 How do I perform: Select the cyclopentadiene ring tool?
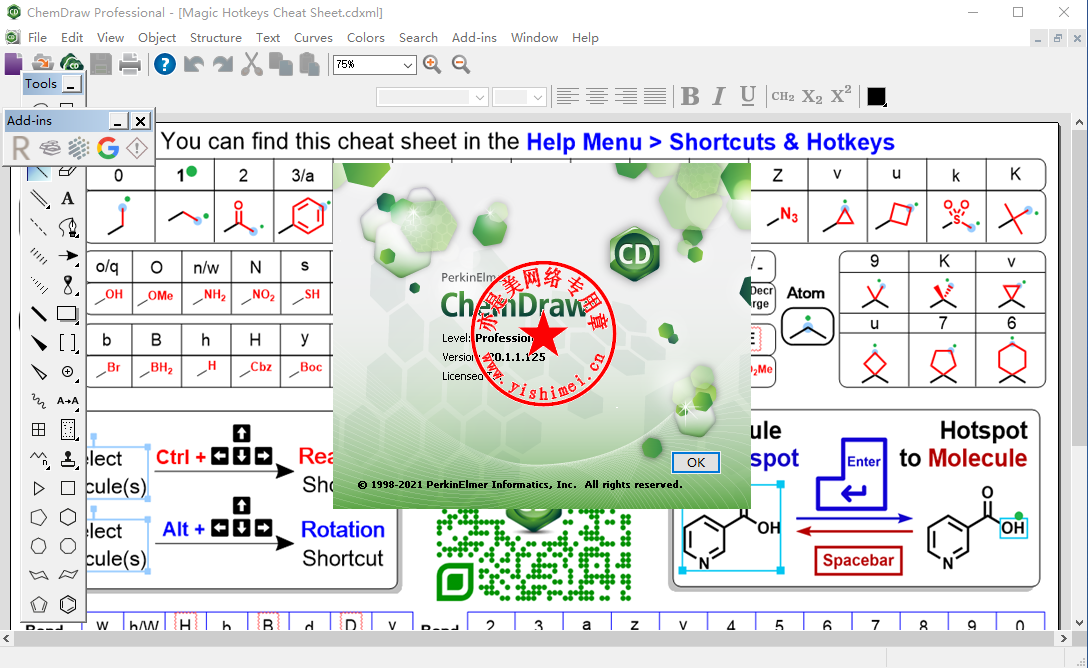pos(38,604)
